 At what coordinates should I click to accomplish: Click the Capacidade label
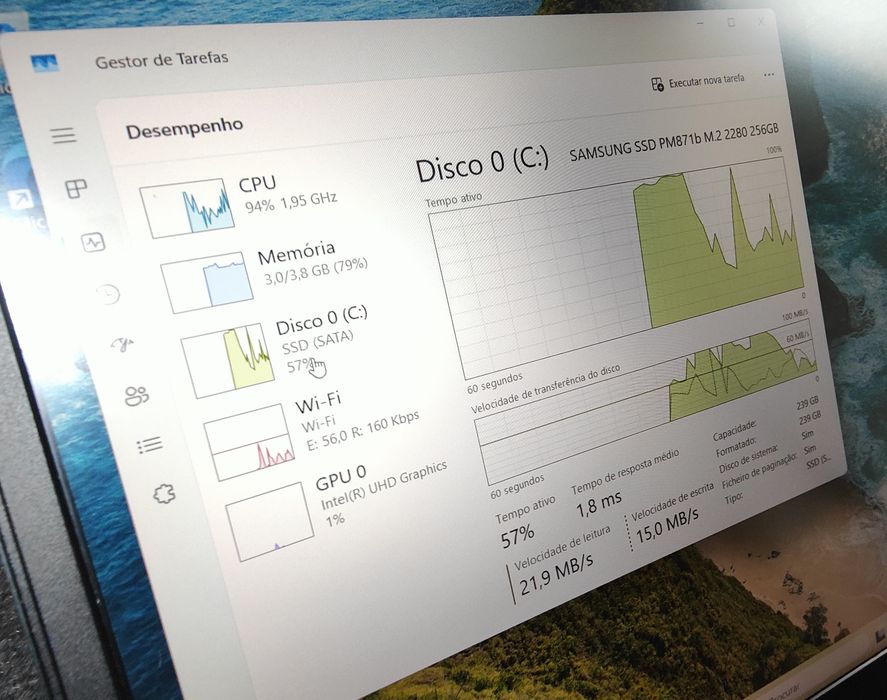tap(734, 431)
